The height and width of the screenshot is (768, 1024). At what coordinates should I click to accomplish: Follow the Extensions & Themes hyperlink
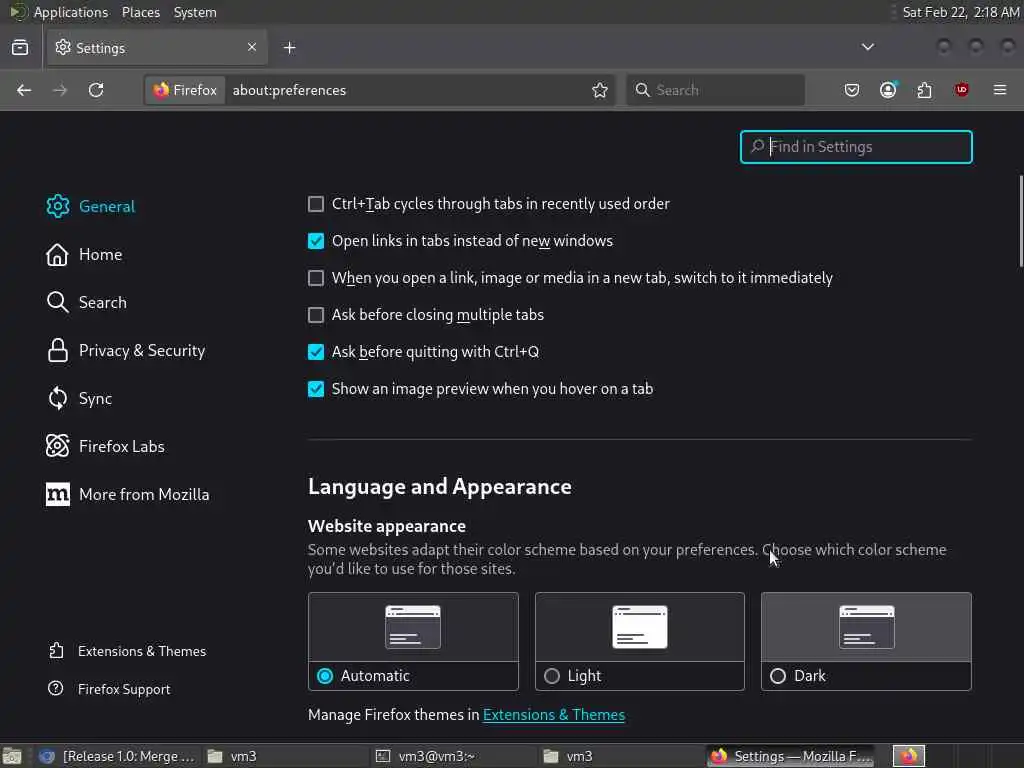(554, 715)
